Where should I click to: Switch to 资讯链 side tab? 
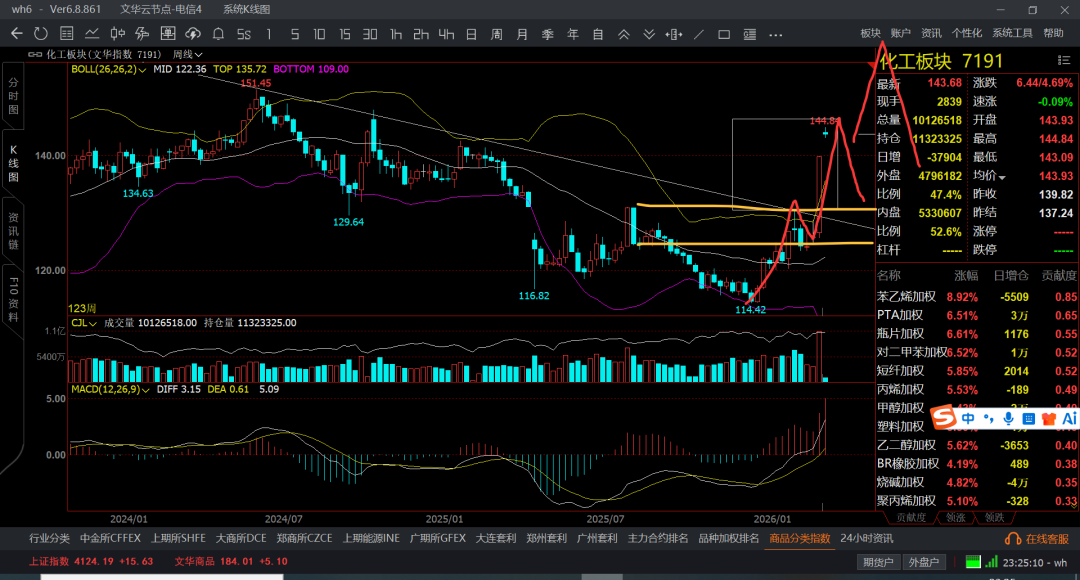[13, 231]
